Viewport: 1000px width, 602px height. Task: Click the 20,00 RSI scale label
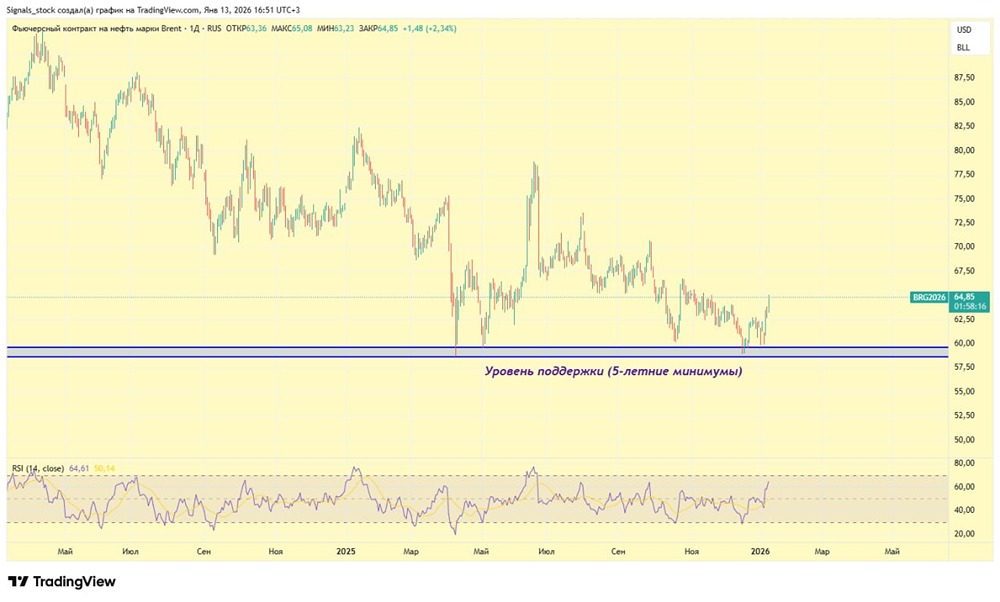pos(964,534)
